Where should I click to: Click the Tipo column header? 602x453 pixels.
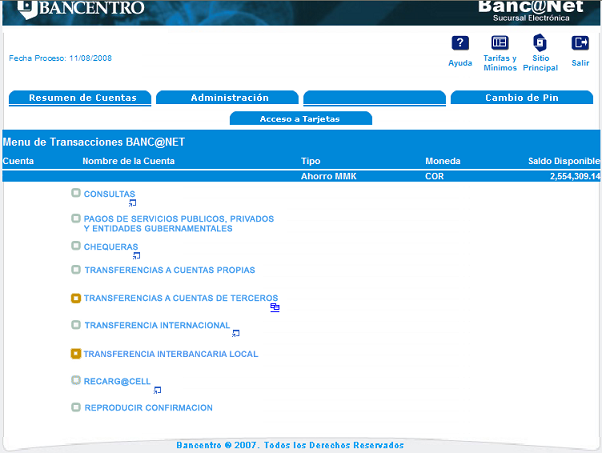310,161
